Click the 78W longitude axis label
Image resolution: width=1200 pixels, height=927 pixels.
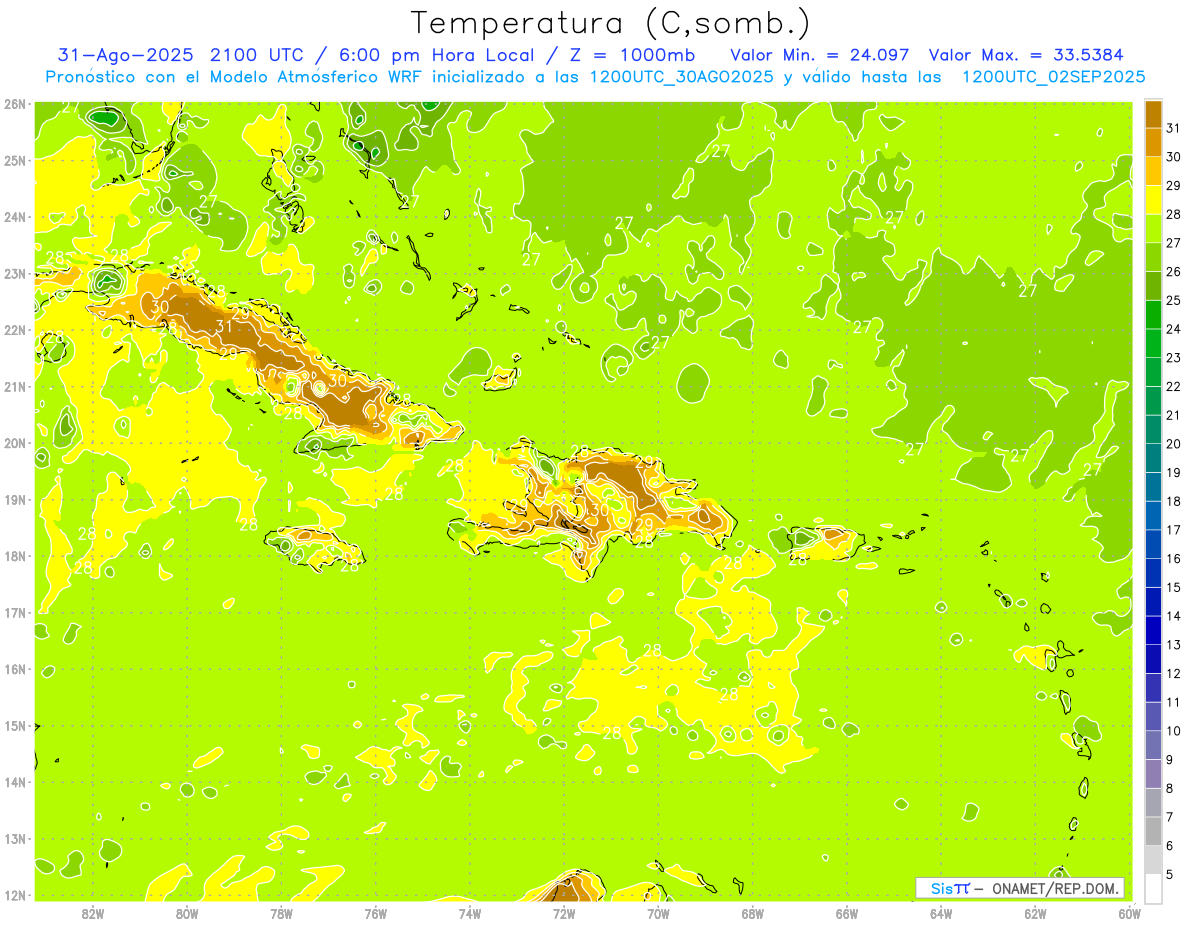(x=281, y=913)
